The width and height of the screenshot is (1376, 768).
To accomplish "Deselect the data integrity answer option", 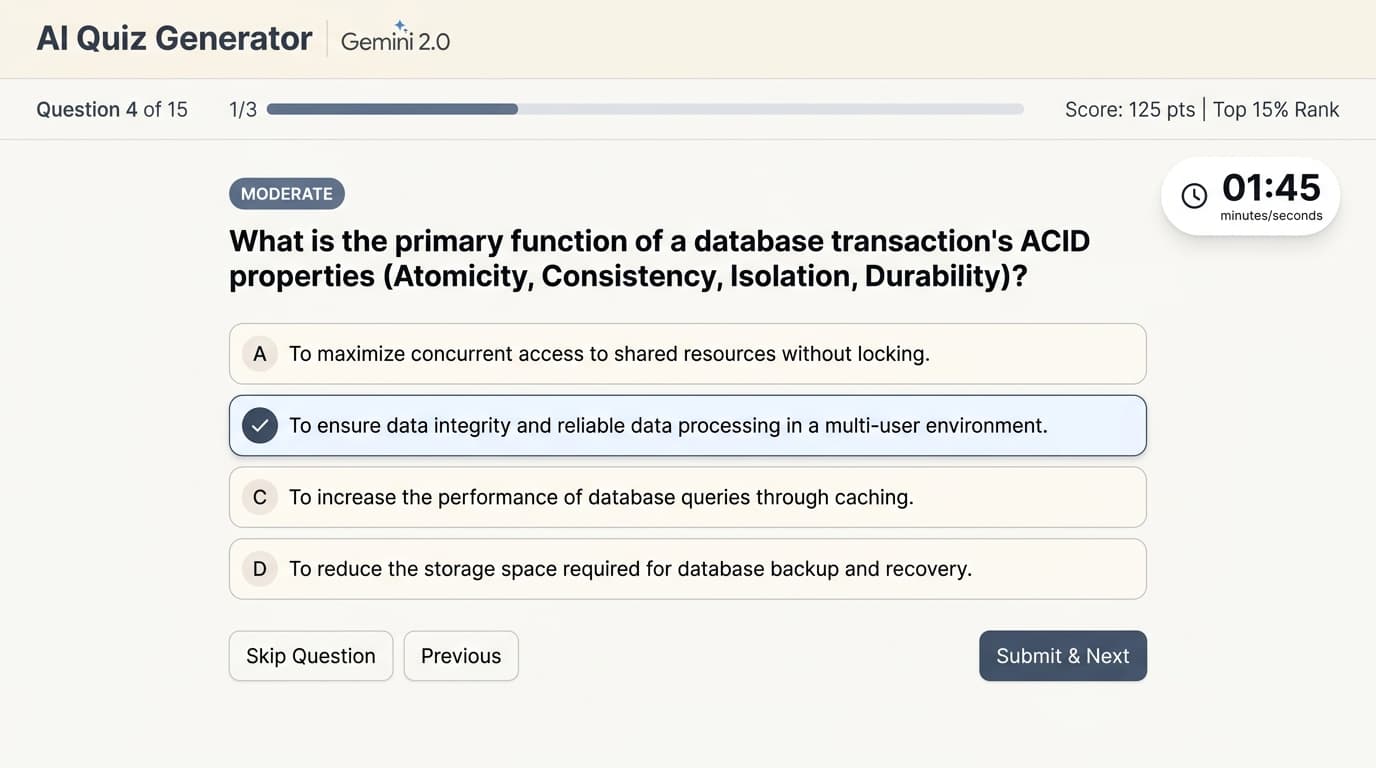I will click(x=688, y=426).
